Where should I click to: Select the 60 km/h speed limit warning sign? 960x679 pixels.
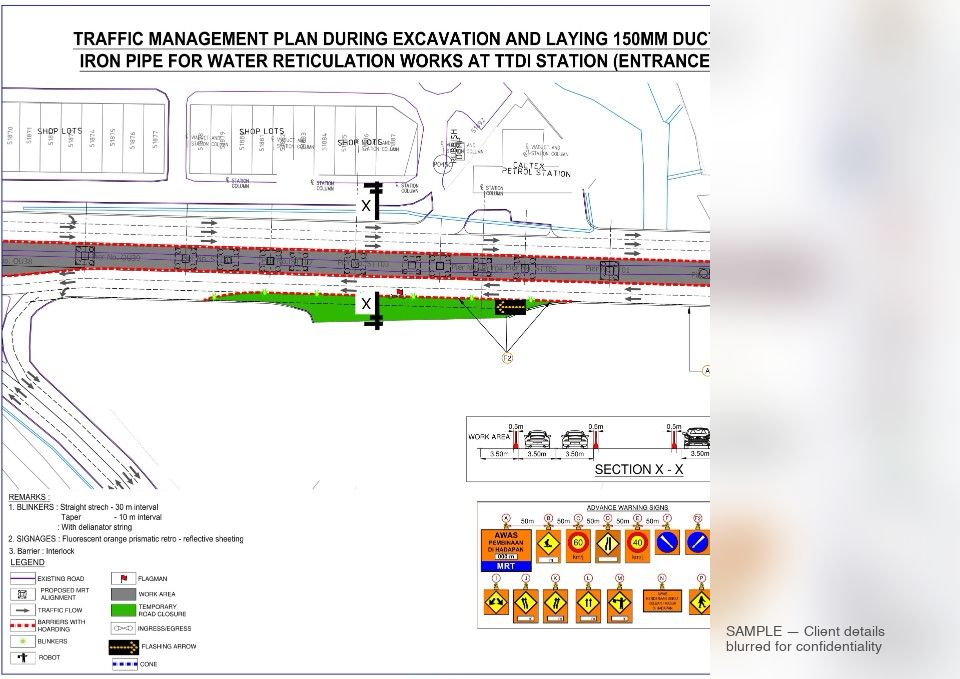[x=578, y=542]
